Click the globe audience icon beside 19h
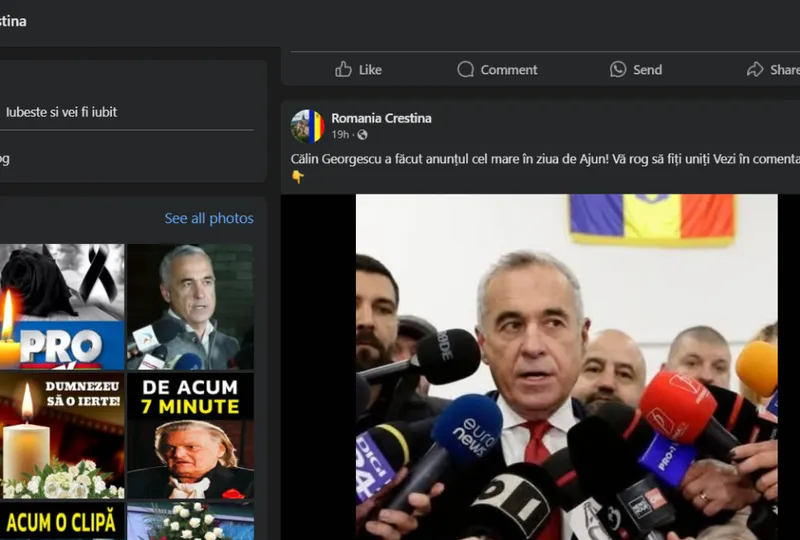Screen dimensions: 800x540 (362, 135)
